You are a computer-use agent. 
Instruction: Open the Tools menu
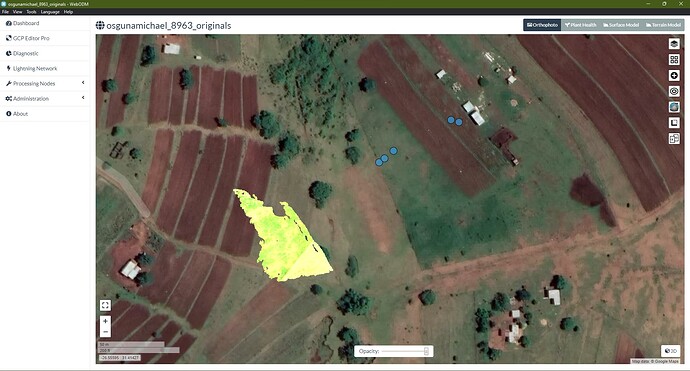click(x=31, y=12)
